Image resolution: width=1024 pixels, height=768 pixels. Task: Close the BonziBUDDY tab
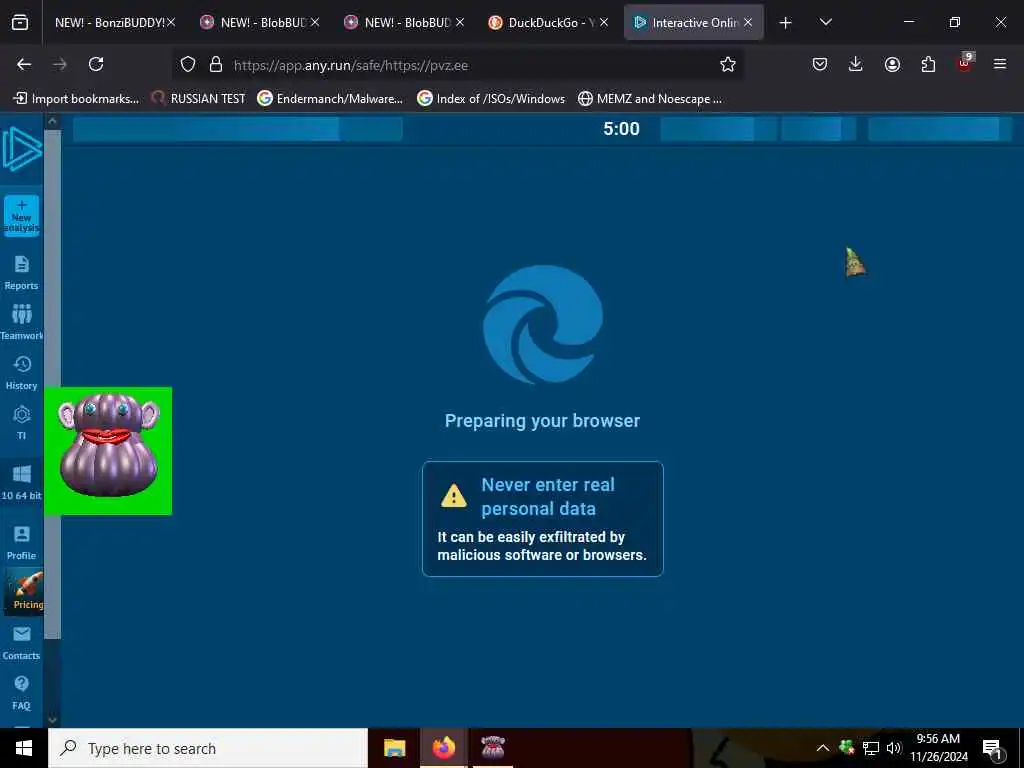[x=171, y=22]
